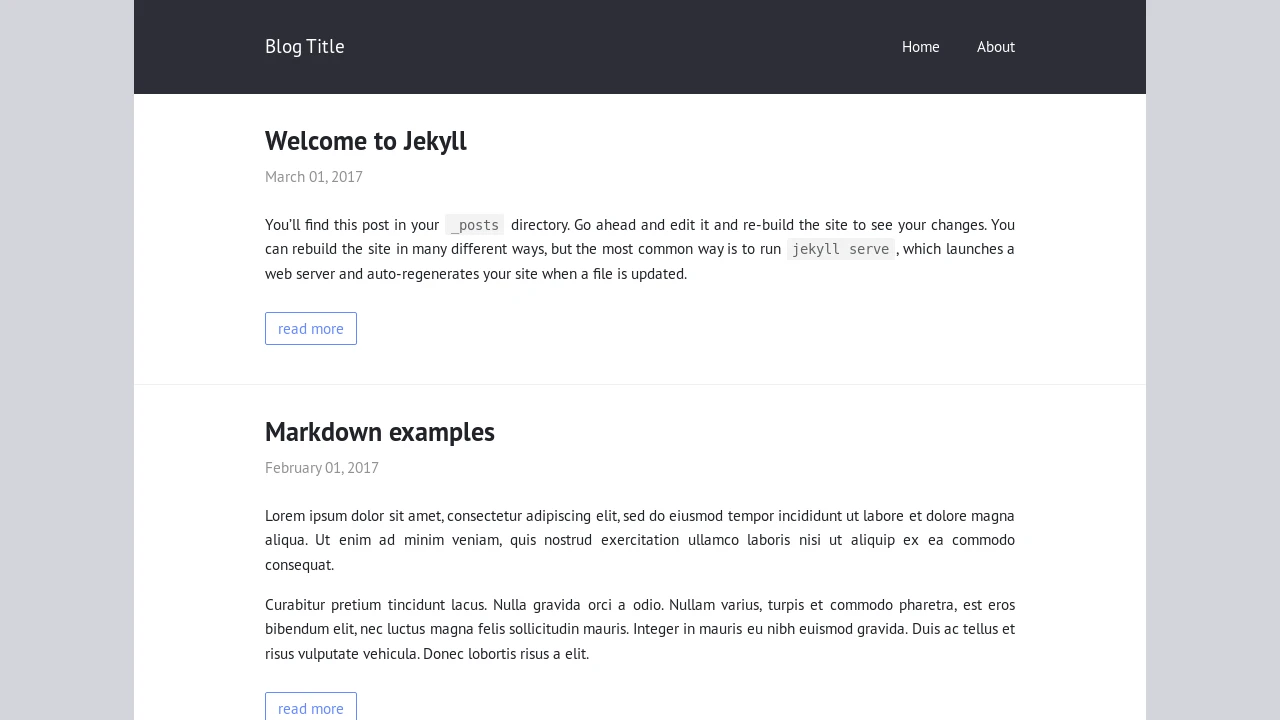Click the divider line between the posts
1280x720 pixels.
pos(640,384)
